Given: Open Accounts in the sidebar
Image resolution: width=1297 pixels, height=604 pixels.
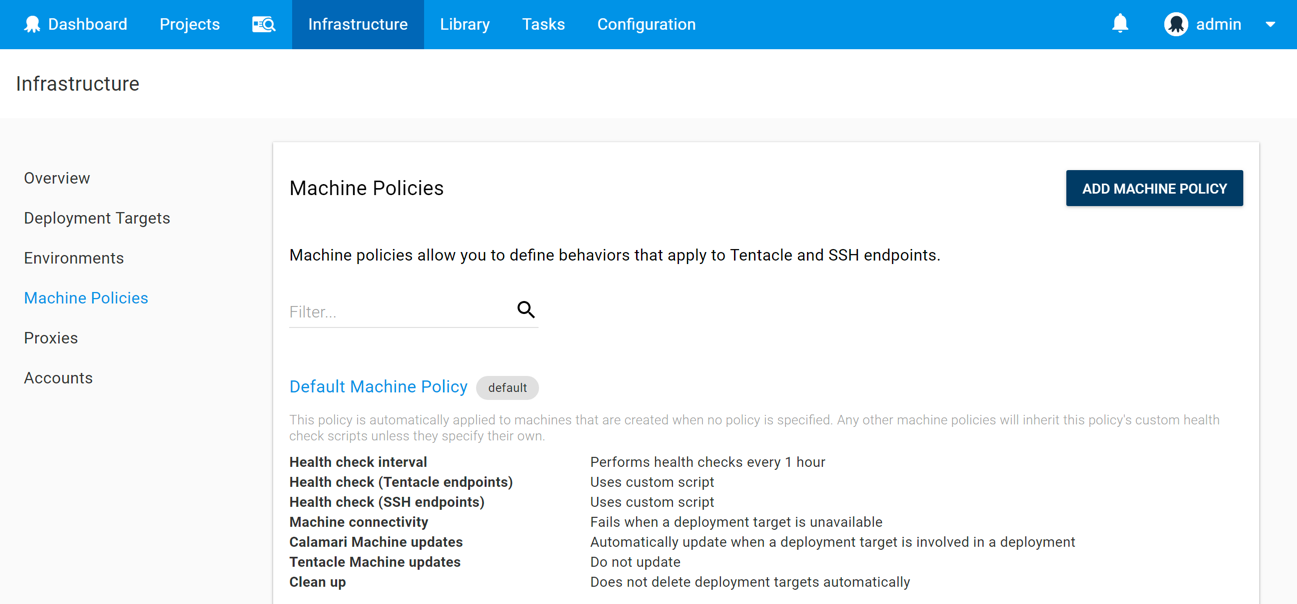Looking at the screenshot, I should [58, 378].
